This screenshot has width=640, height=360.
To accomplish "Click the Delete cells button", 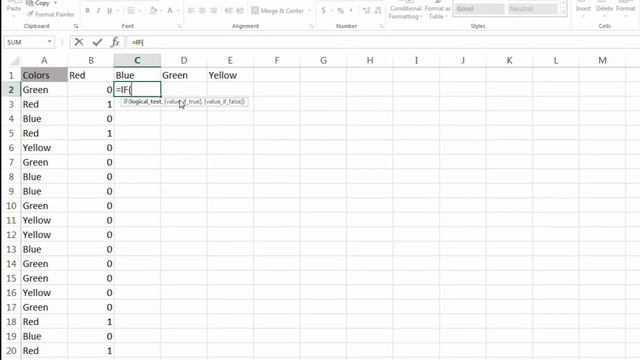I will pos(604,10).
